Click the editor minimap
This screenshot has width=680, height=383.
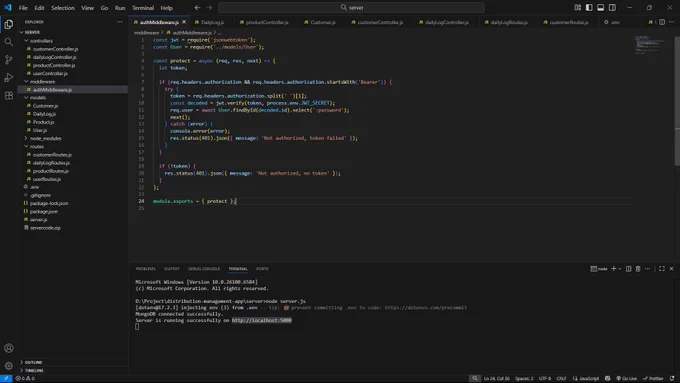[x=650, y=45]
